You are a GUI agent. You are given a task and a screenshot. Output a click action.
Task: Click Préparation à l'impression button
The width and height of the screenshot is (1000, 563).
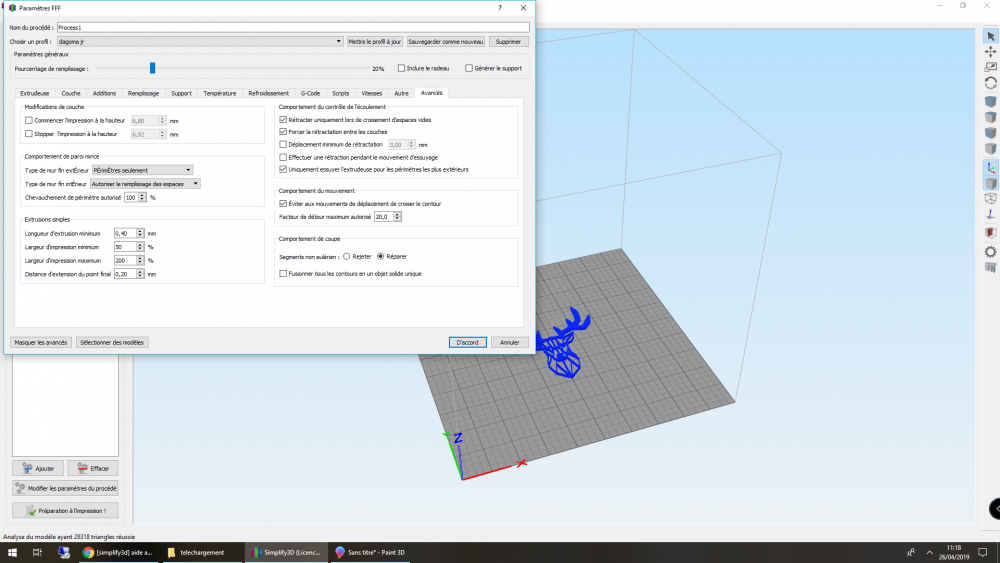pyautogui.click(x=65, y=511)
